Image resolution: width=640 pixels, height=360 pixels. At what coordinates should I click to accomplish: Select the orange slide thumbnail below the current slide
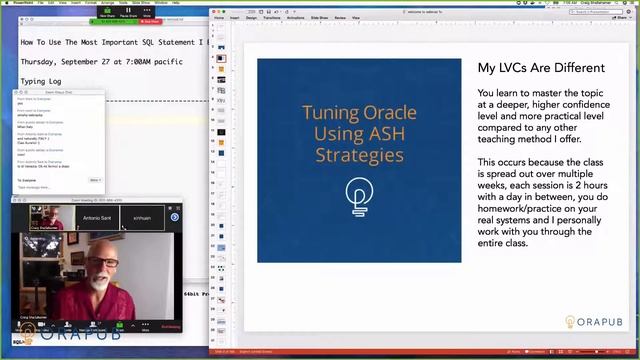tap(221, 69)
